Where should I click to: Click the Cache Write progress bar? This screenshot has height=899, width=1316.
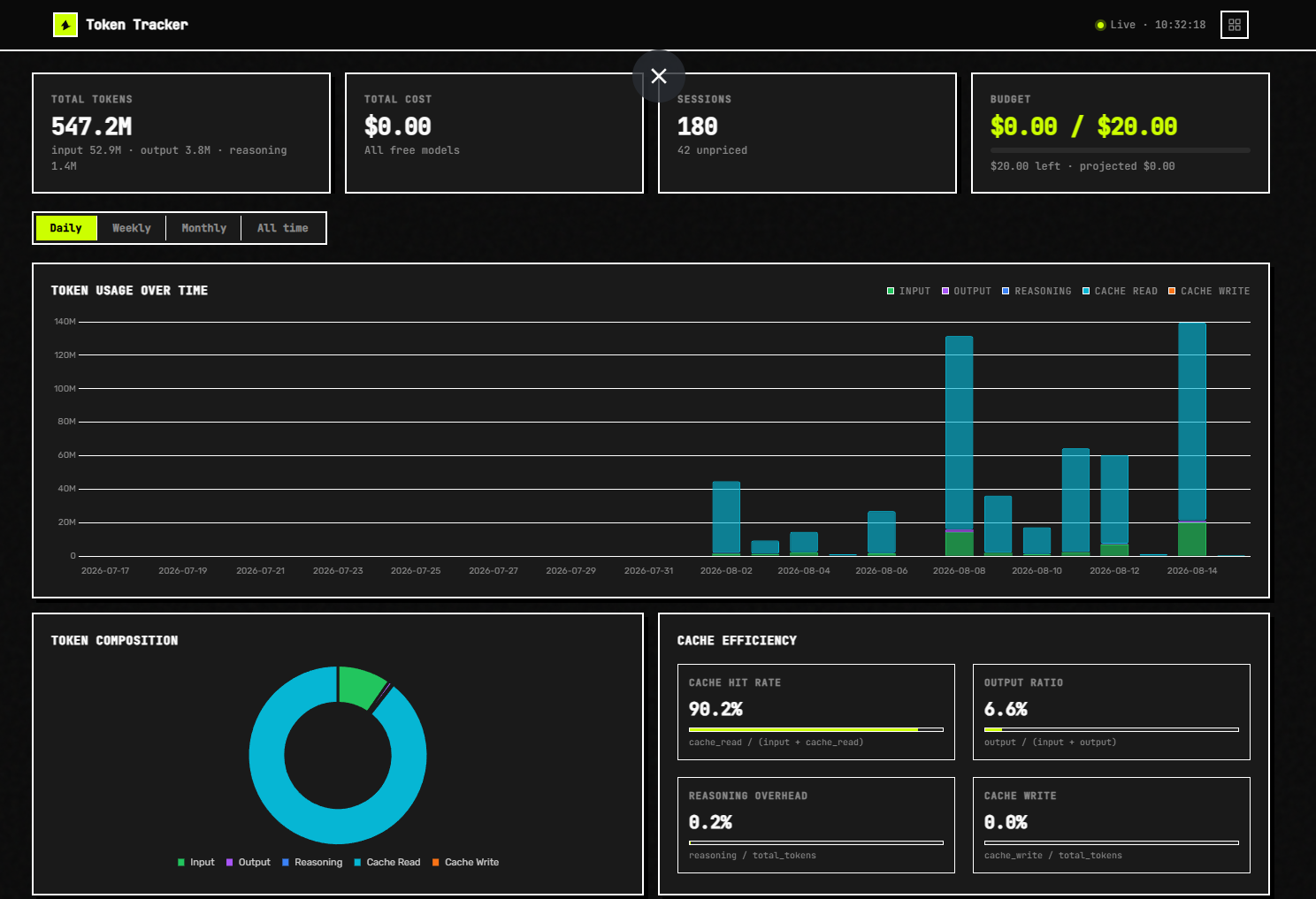tap(1112, 842)
